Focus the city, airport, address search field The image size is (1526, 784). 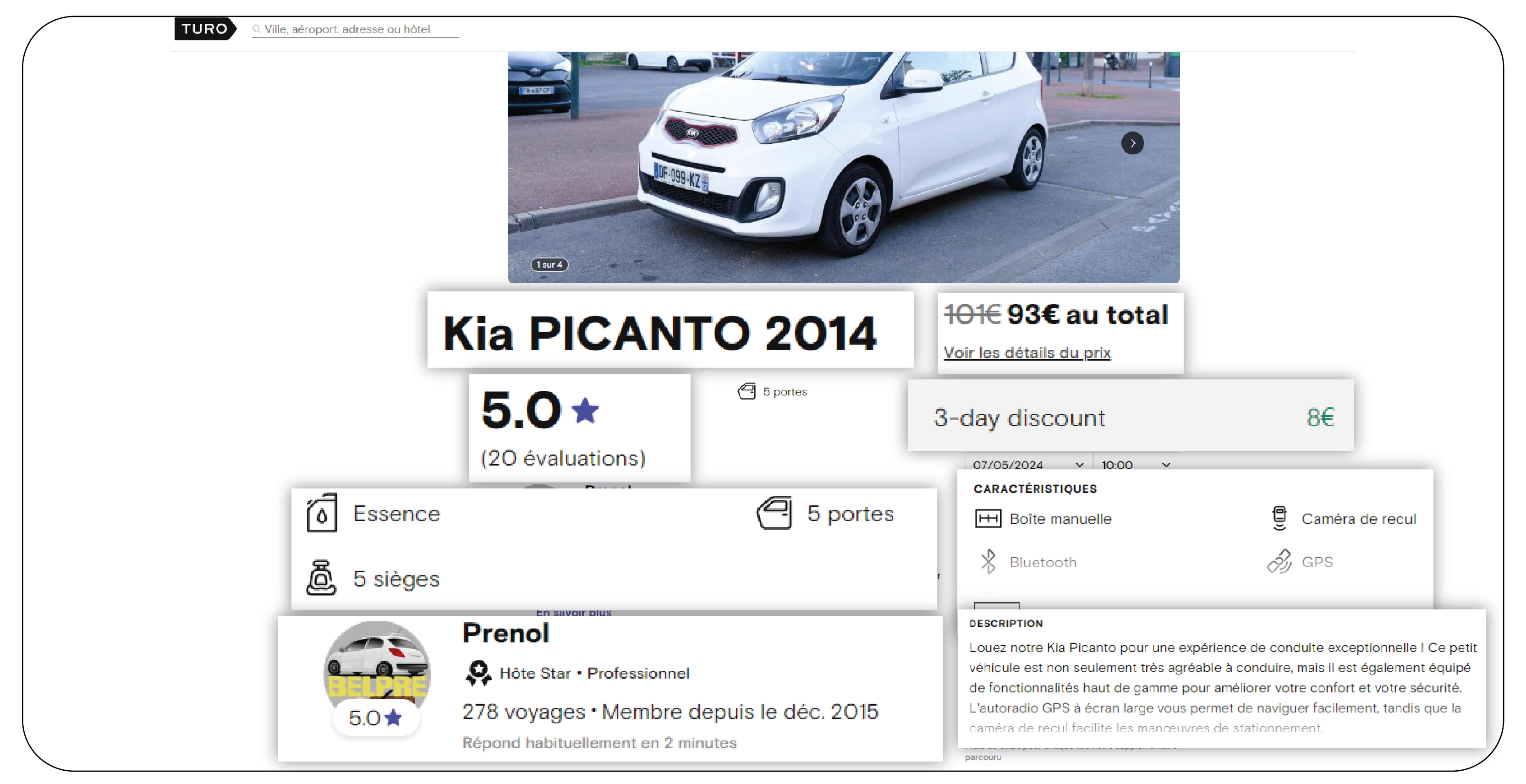[355, 29]
